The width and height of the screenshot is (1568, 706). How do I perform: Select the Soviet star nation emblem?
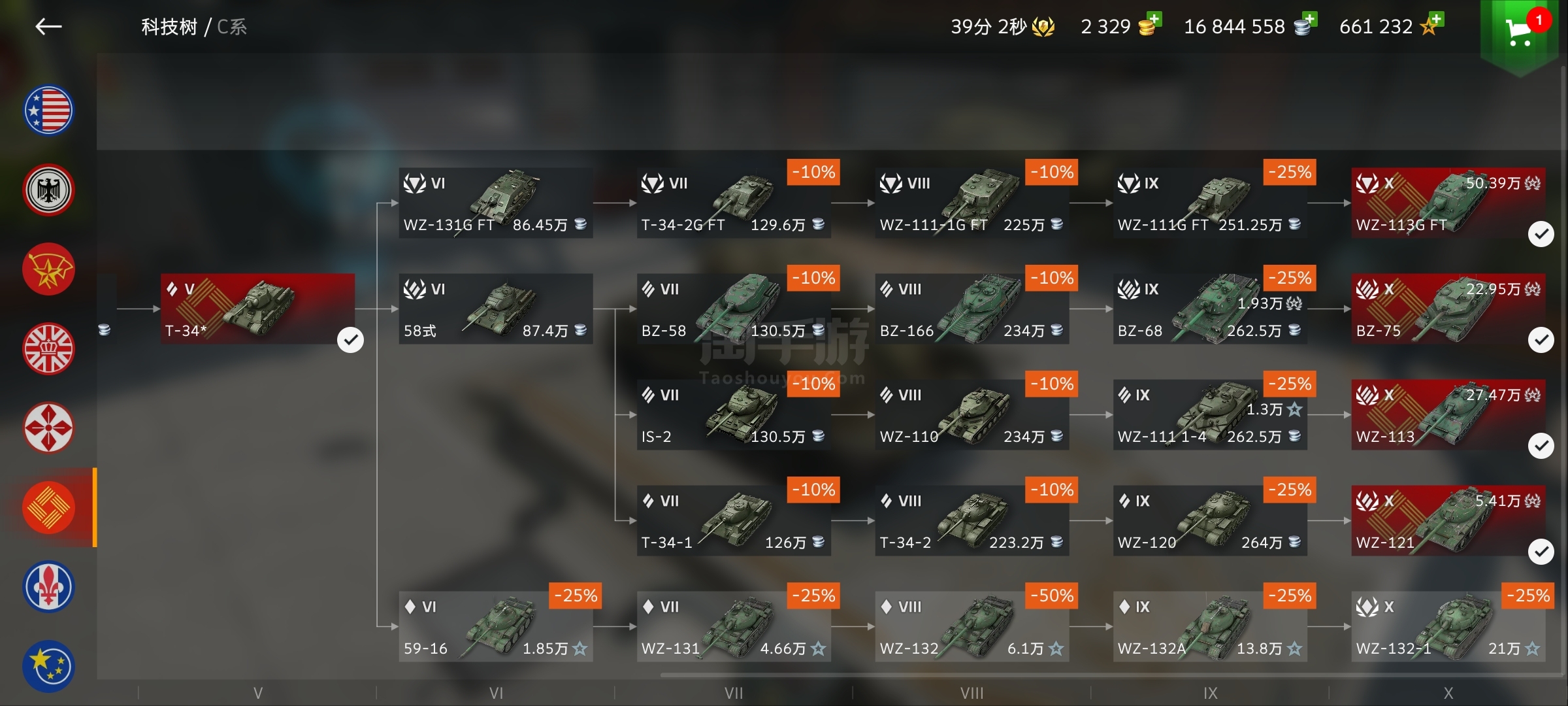click(48, 269)
